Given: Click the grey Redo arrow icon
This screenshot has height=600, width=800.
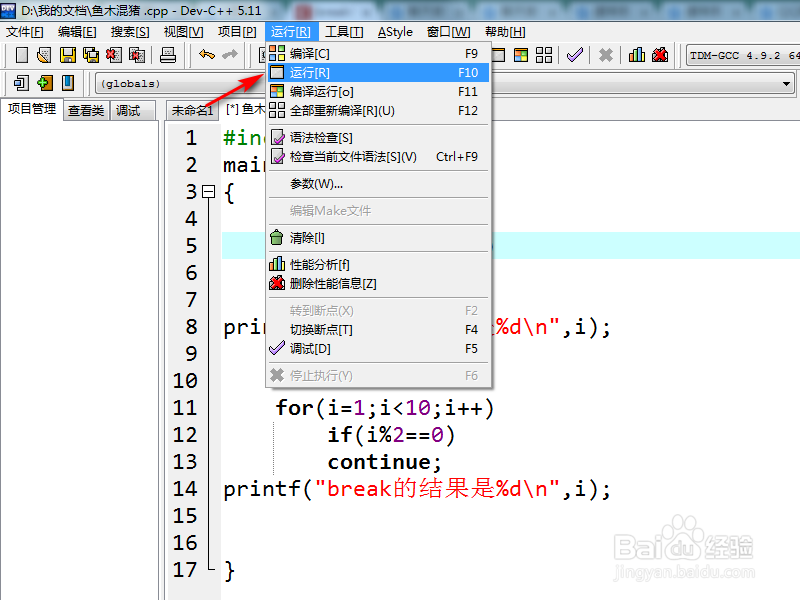Looking at the screenshot, I should (x=230, y=54).
